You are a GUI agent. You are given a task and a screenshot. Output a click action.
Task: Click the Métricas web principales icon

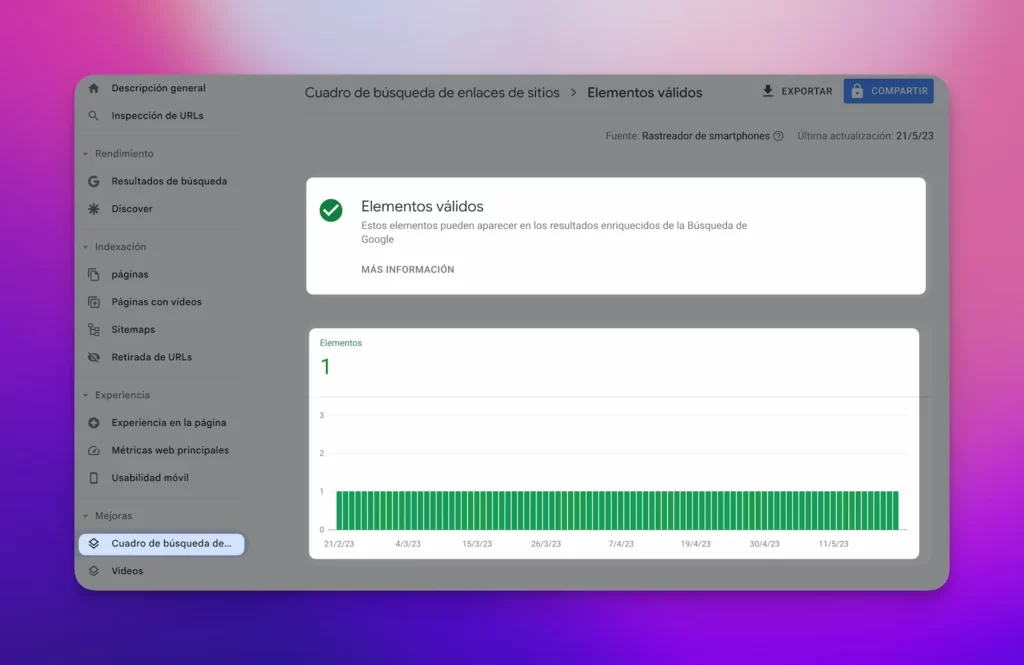point(95,450)
